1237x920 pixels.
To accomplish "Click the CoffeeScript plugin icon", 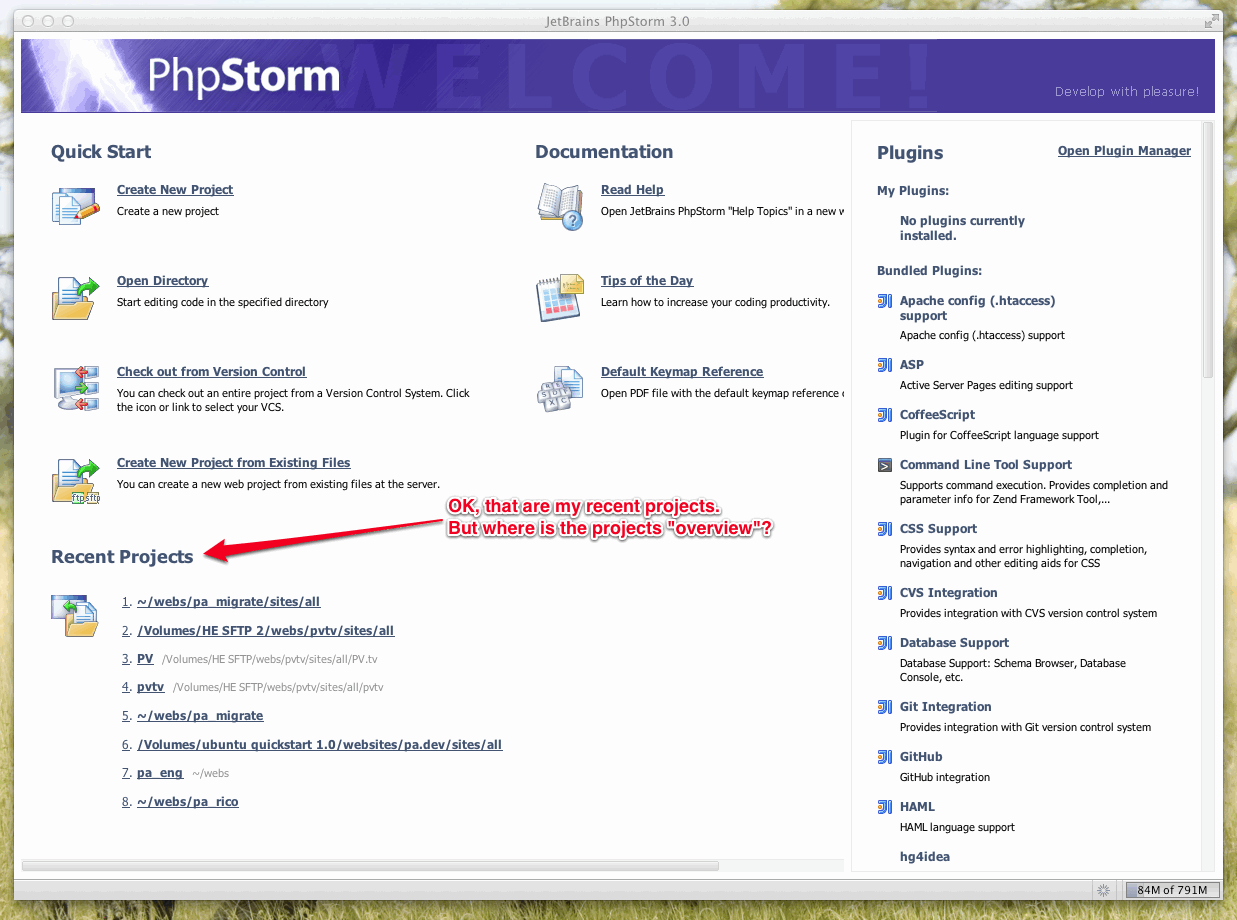I will click(884, 415).
